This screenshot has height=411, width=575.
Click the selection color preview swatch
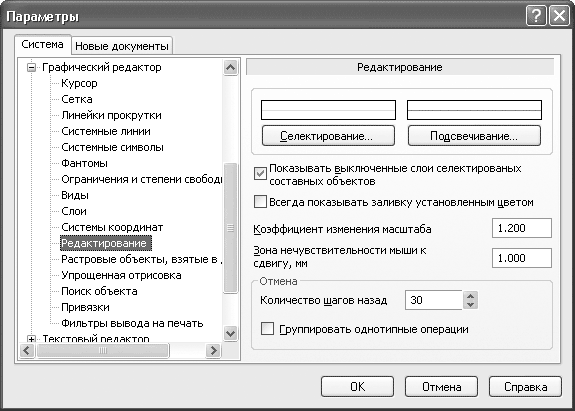pos(328,110)
